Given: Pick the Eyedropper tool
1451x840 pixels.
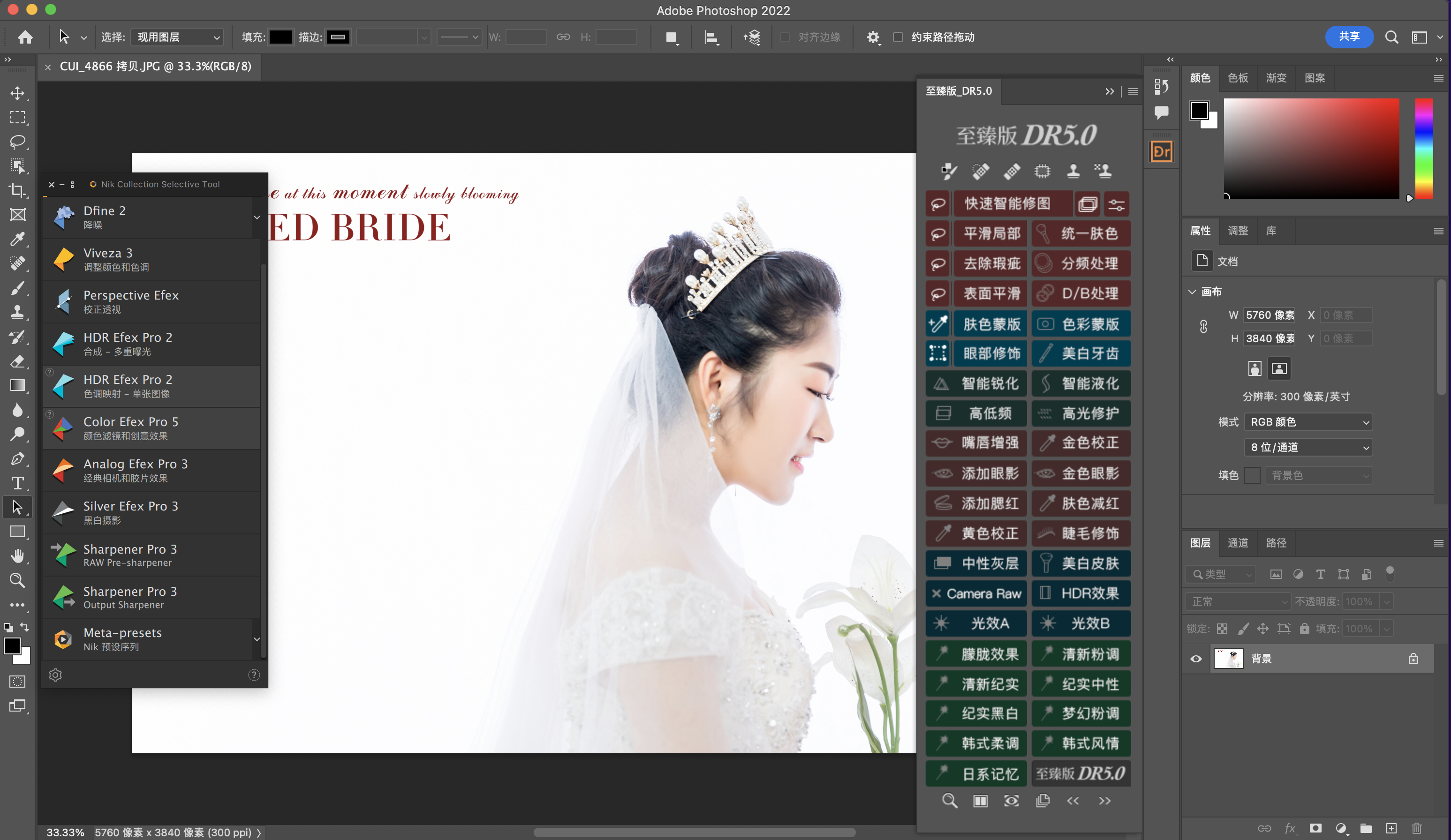Looking at the screenshot, I should [x=17, y=239].
